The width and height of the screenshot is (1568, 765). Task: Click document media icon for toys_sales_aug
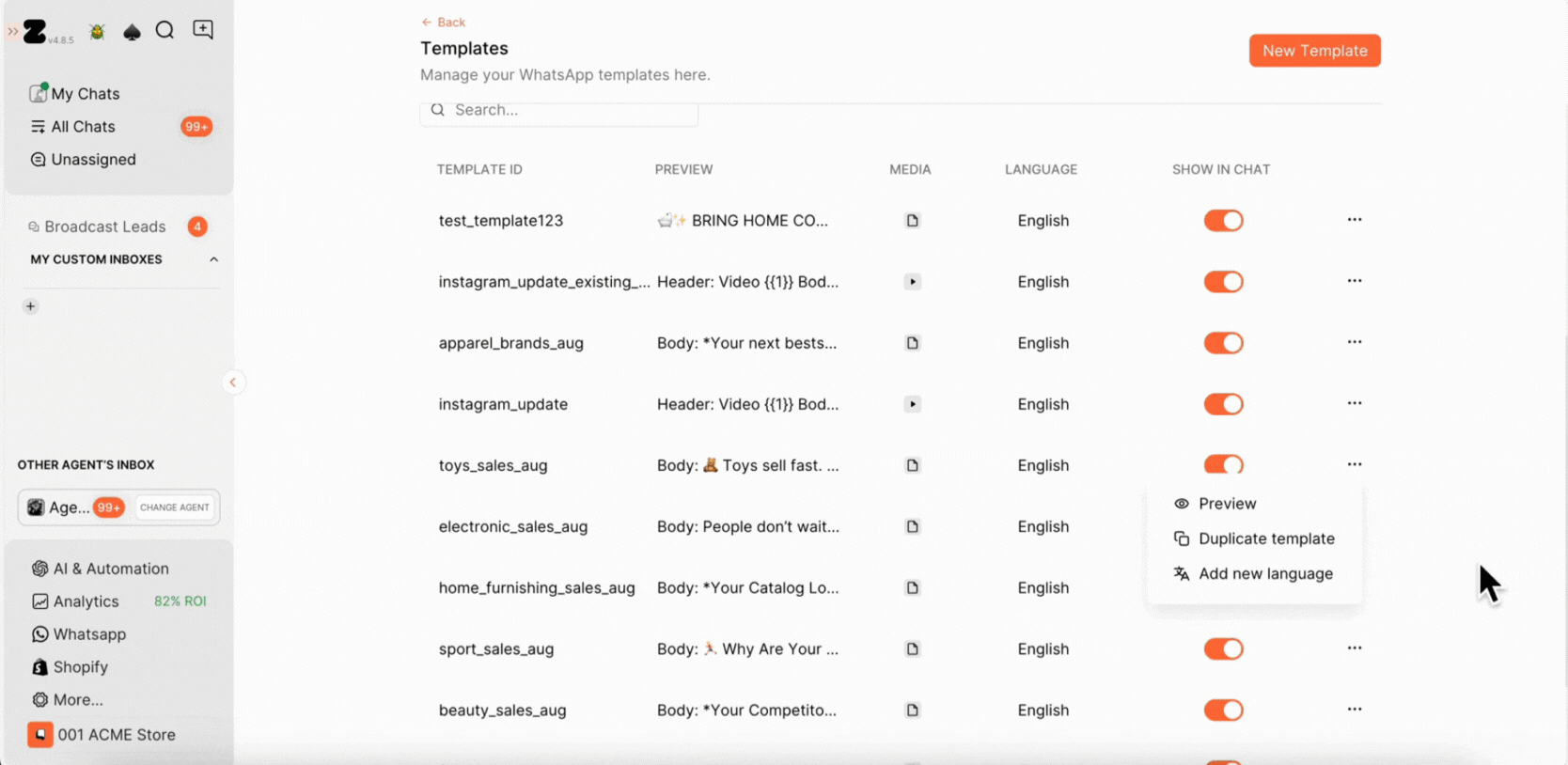pyautogui.click(x=912, y=465)
